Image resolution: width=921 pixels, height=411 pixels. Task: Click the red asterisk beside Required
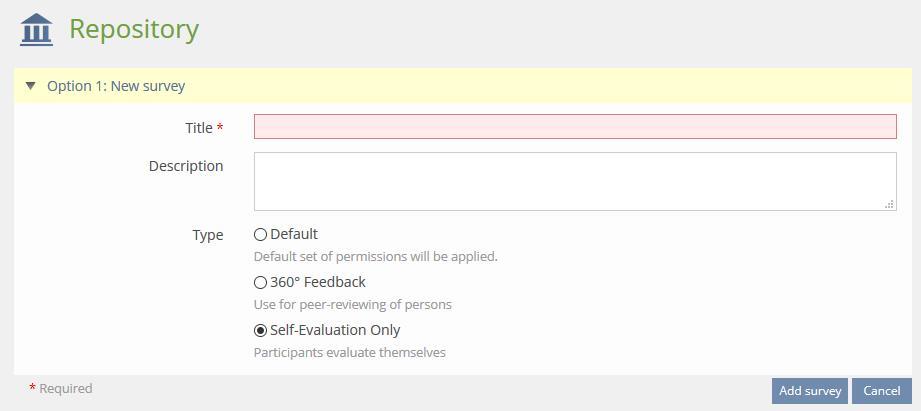[x=32, y=389]
